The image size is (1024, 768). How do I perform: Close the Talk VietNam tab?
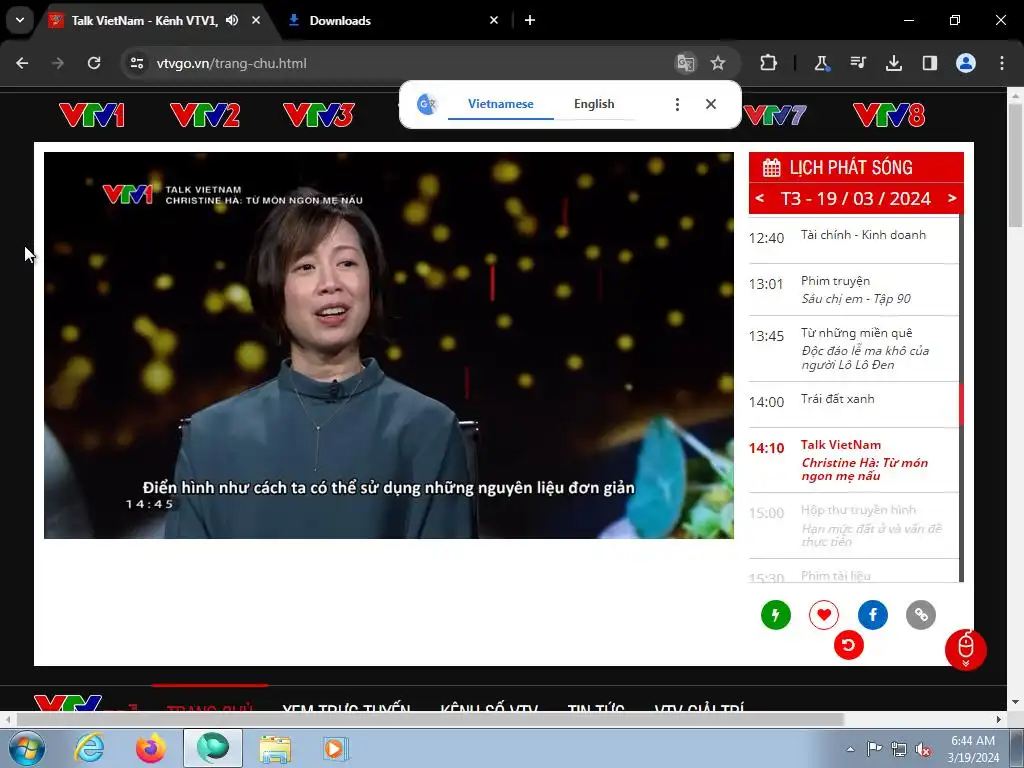(x=256, y=20)
